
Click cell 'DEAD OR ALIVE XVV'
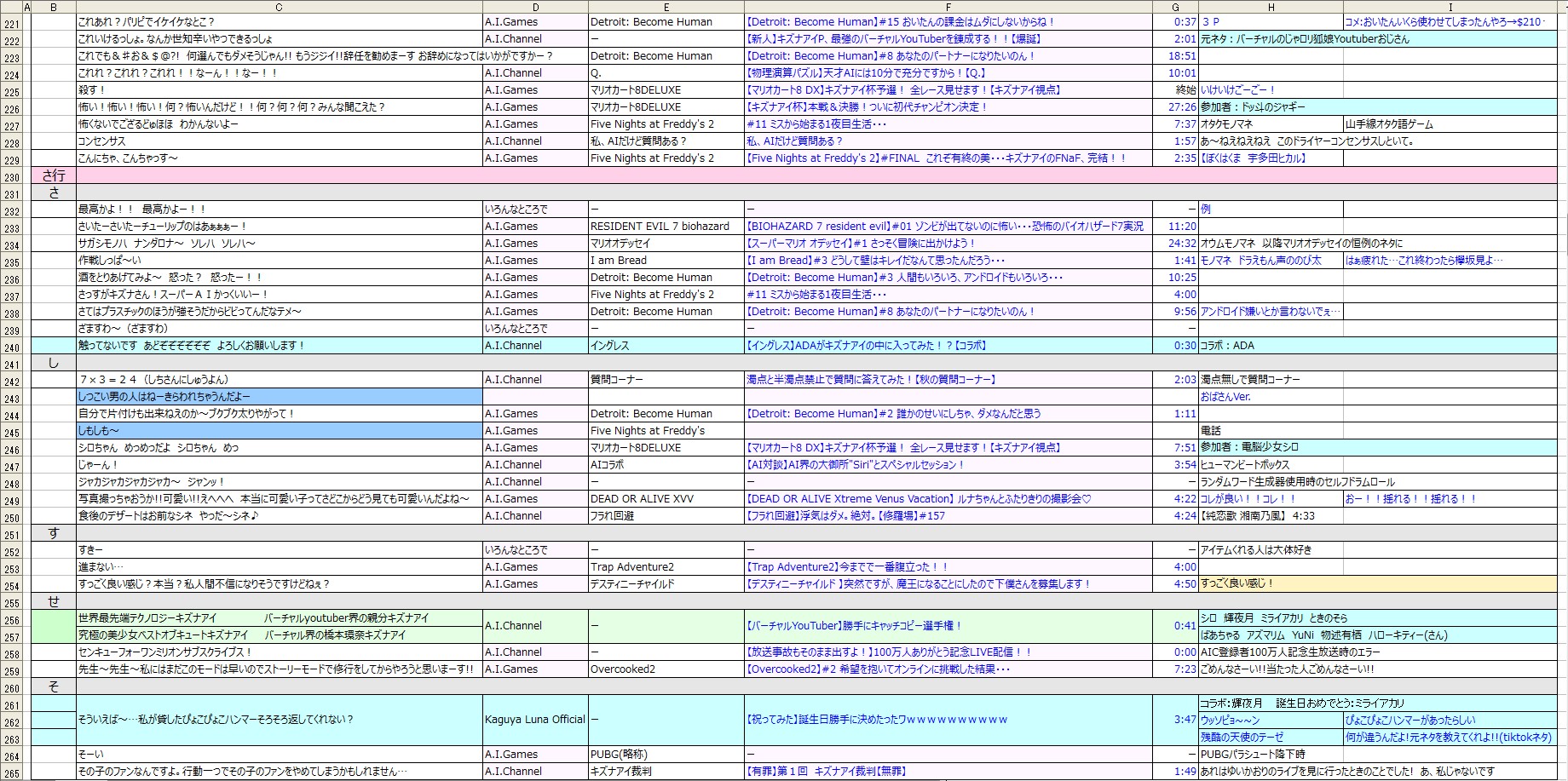666,499
